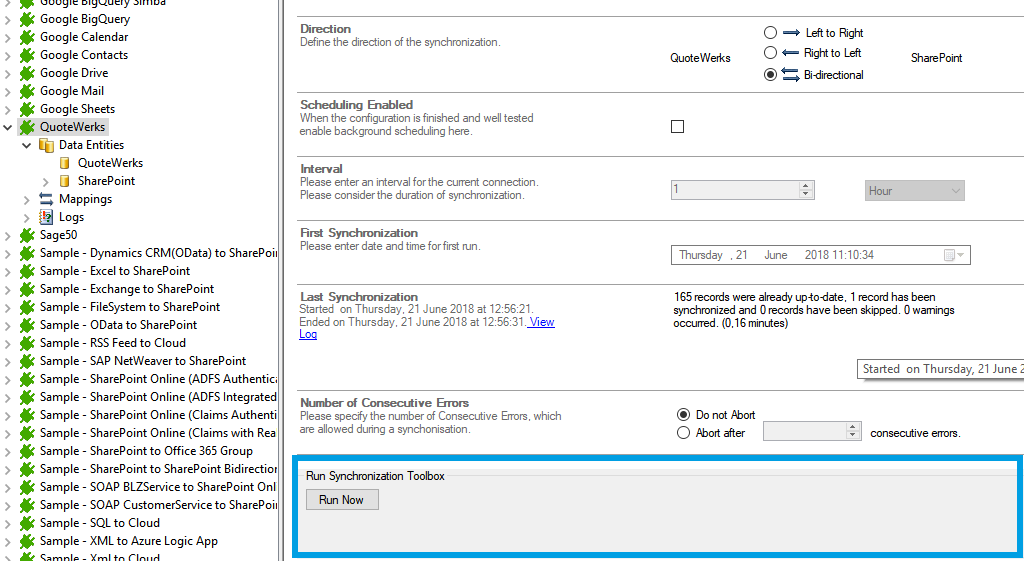The height and width of the screenshot is (561, 1024).
Task: Select the Left to Right direction
Action: click(770, 33)
